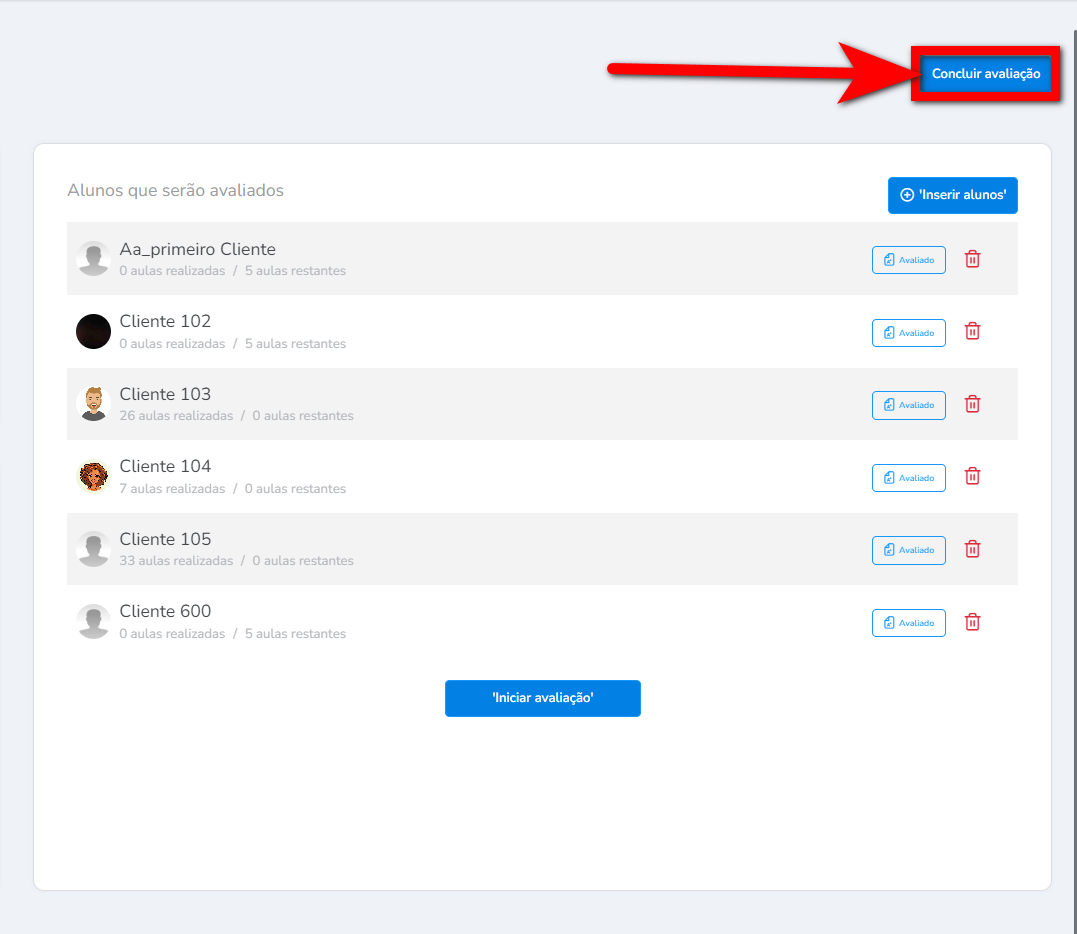Click the Aa_primeiro Cliente name

pos(197,249)
